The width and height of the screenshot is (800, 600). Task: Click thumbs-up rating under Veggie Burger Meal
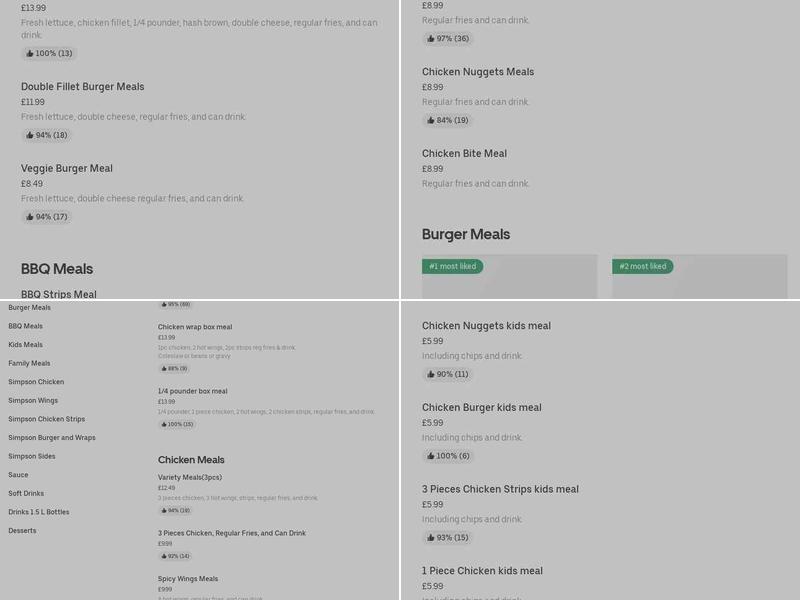47,217
